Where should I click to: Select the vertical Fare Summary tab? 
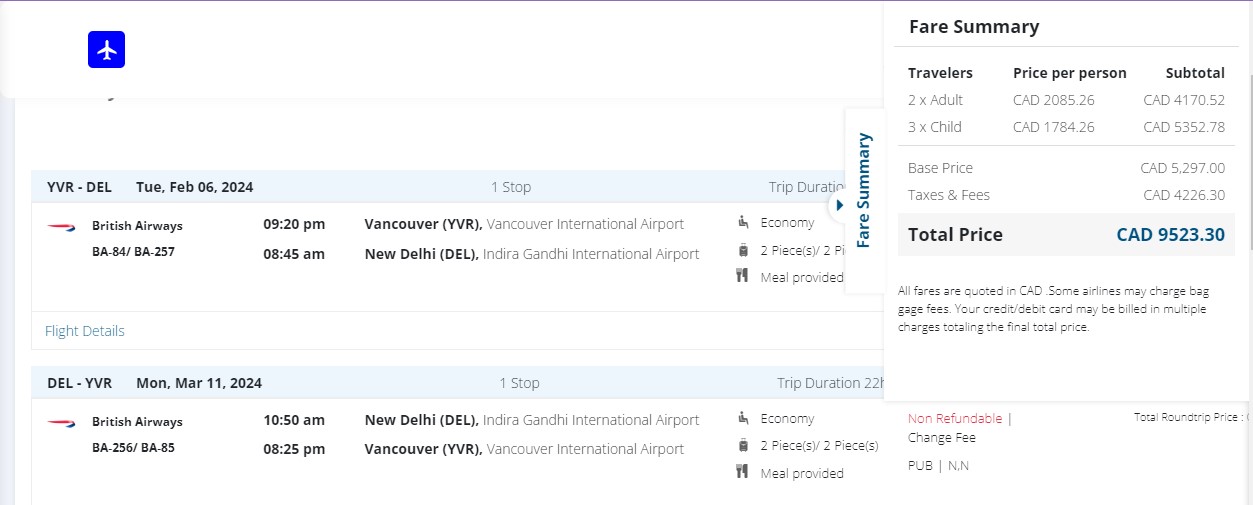[864, 190]
